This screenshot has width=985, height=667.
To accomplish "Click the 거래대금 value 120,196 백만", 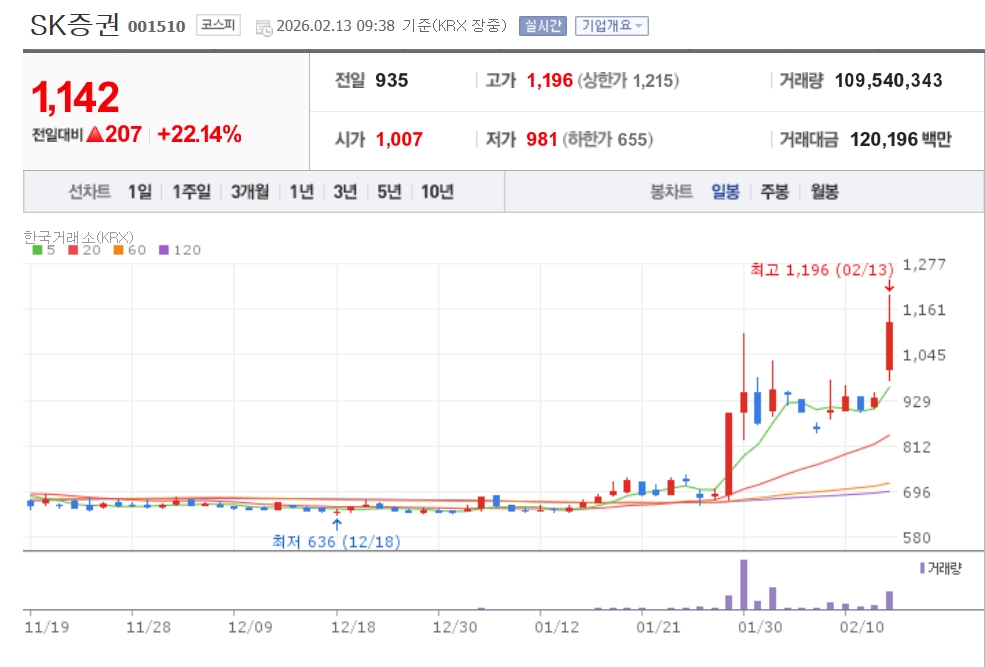I will pyautogui.click(x=900, y=139).
